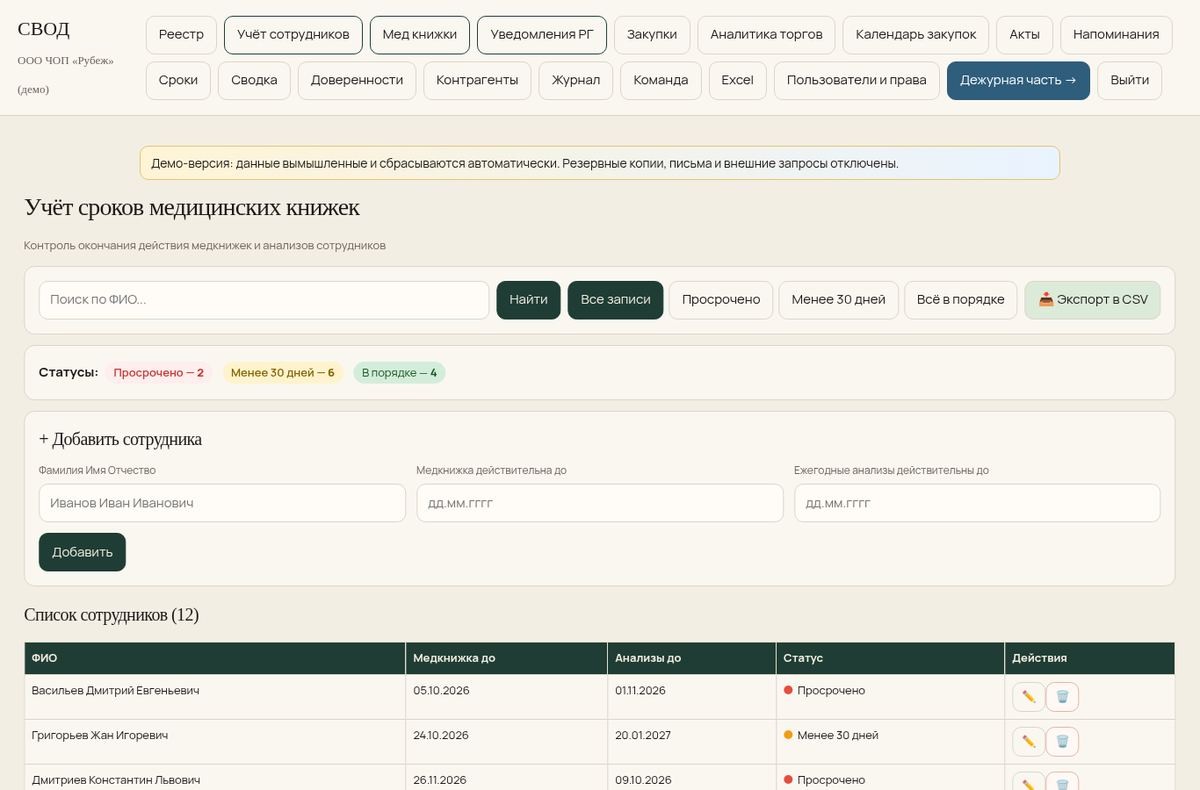1200x790 pixels.
Task: Go to the Команда page
Action: (x=661, y=81)
